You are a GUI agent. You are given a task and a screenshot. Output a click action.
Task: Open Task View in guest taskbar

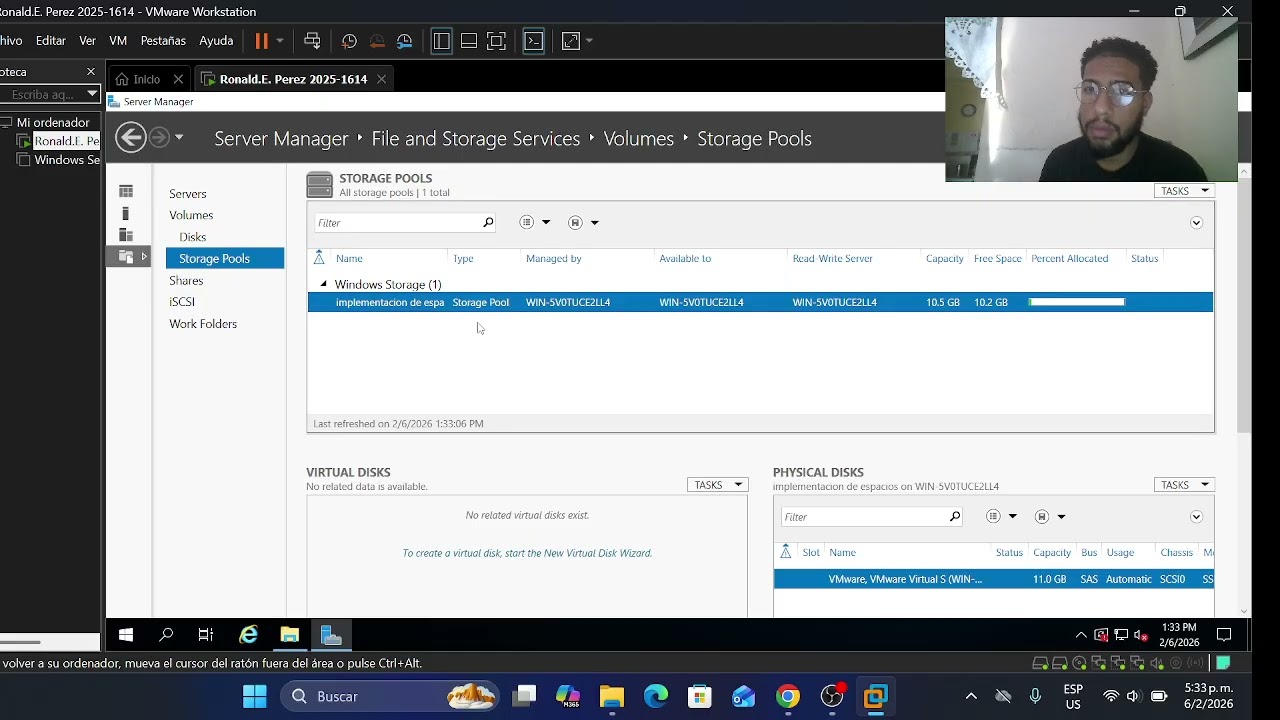pyautogui.click(x=206, y=635)
